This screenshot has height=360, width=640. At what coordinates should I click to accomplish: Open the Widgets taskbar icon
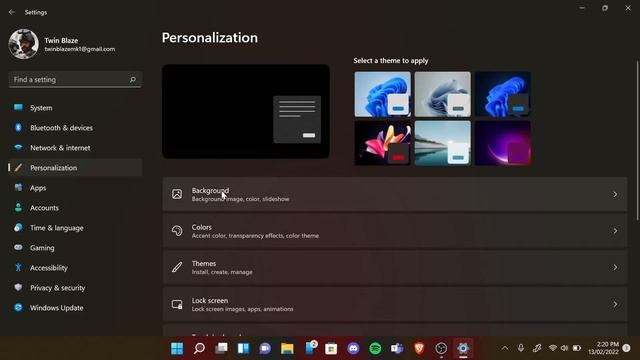click(x=243, y=349)
